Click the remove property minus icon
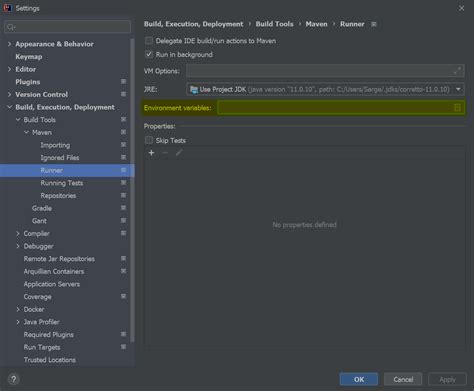 [165, 153]
